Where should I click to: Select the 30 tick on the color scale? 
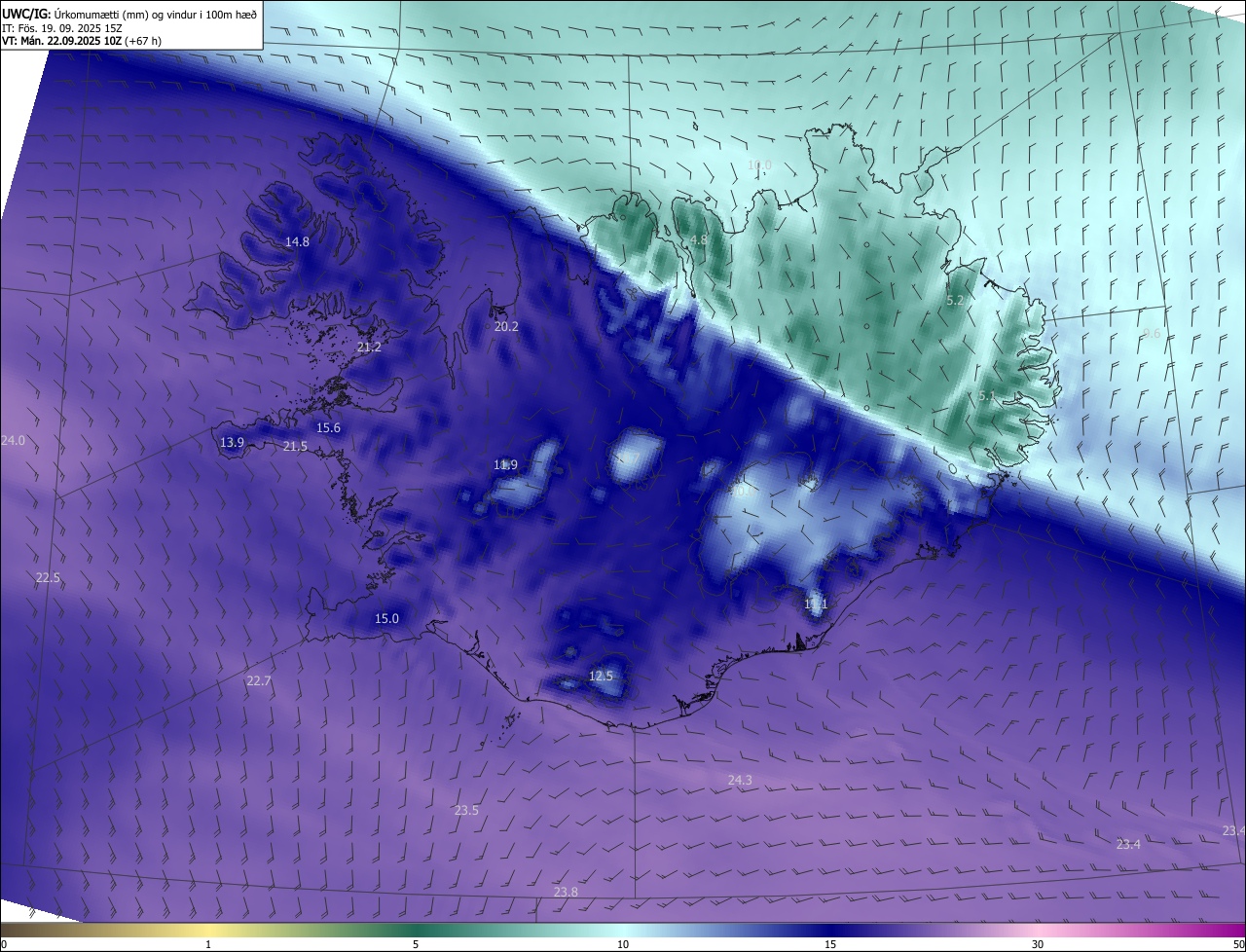click(x=1038, y=944)
